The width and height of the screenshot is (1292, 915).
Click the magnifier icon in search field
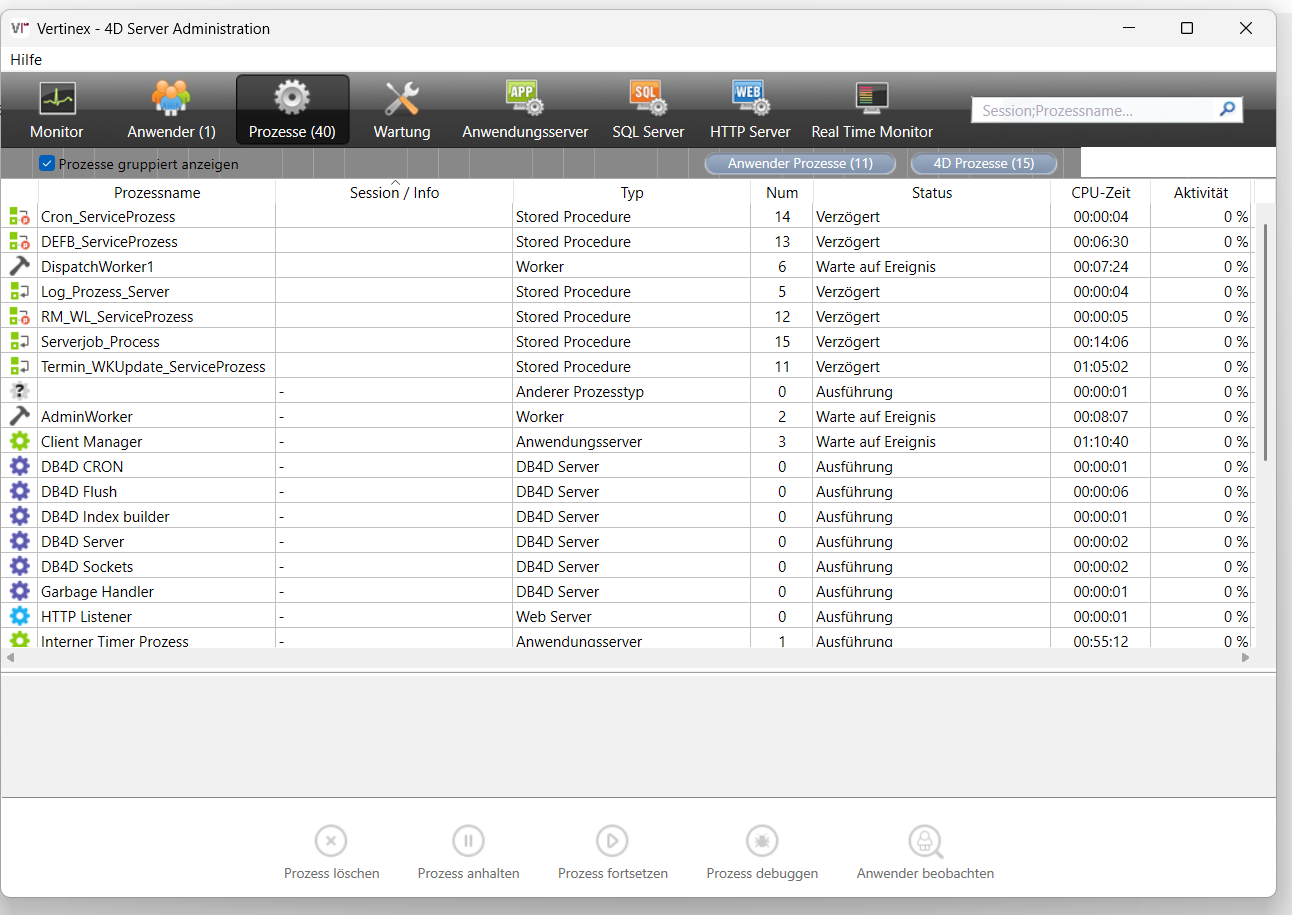[1227, 110]
